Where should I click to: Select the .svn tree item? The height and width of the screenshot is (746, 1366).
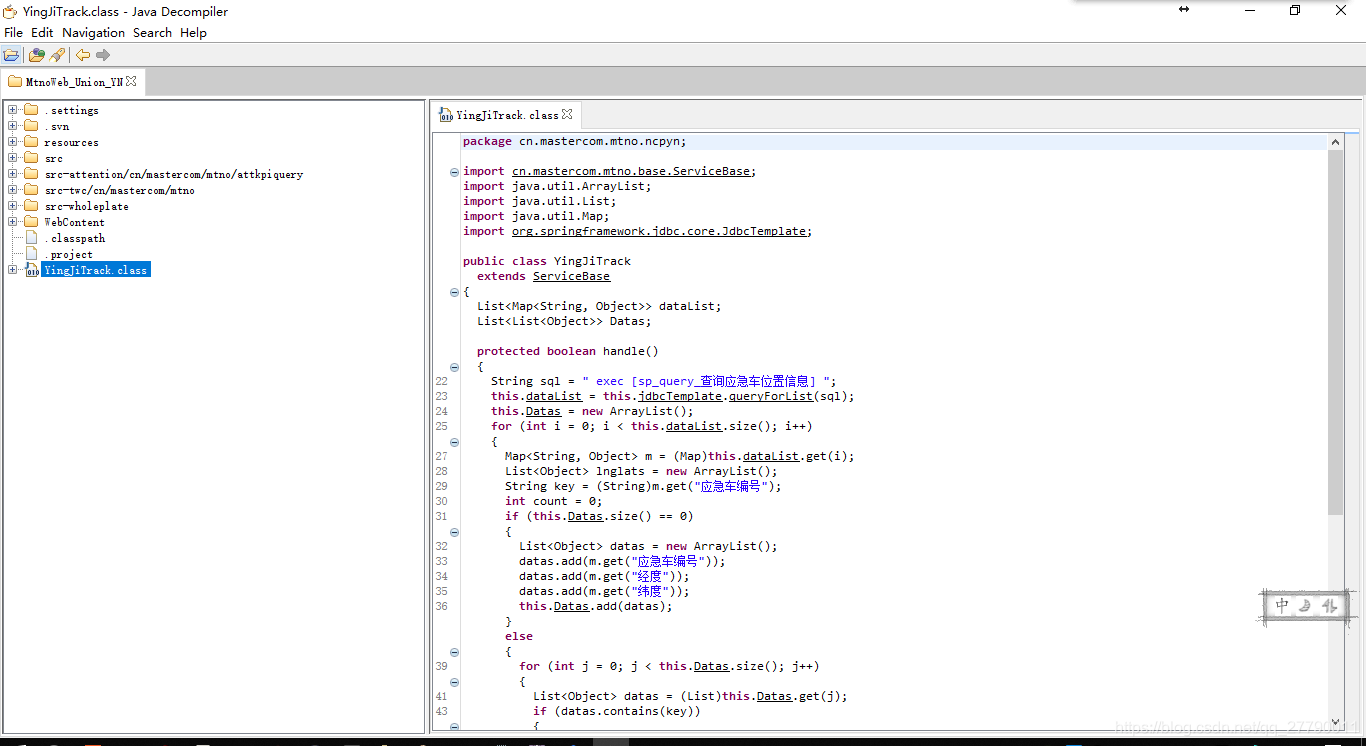click(x=57, y=126)
